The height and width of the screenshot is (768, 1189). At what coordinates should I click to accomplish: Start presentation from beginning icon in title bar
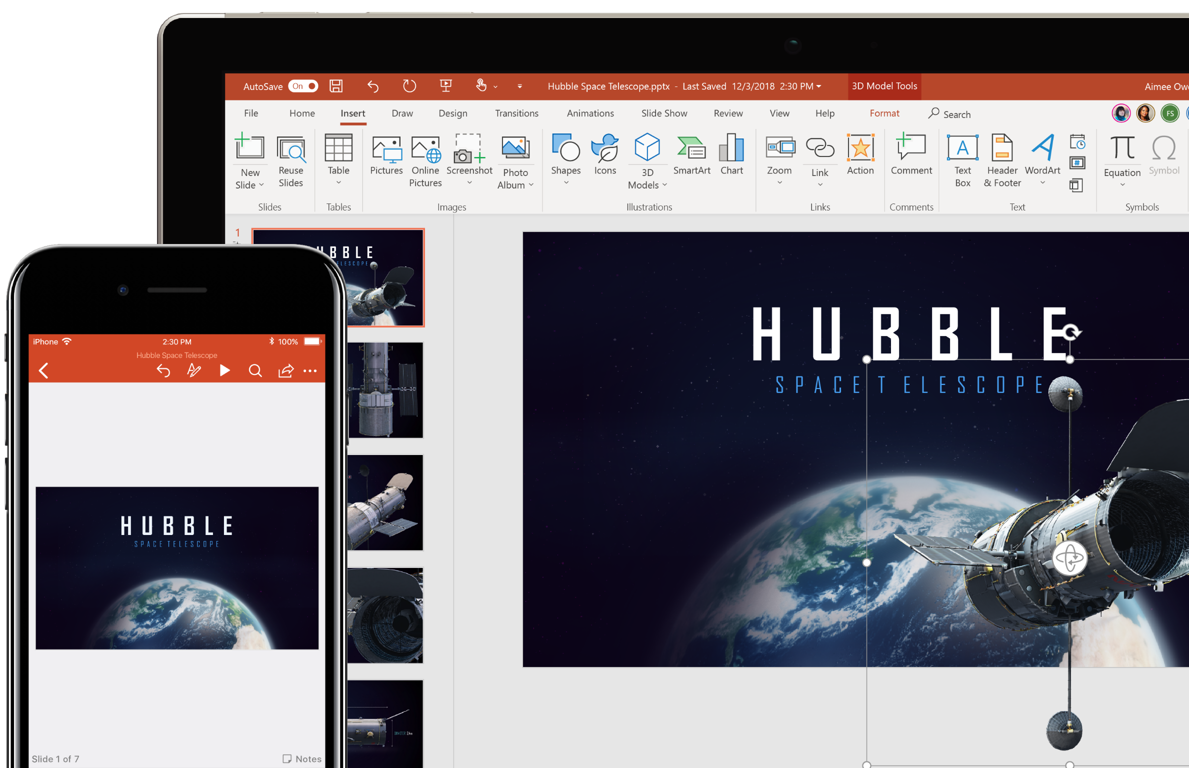coord(446,86)
